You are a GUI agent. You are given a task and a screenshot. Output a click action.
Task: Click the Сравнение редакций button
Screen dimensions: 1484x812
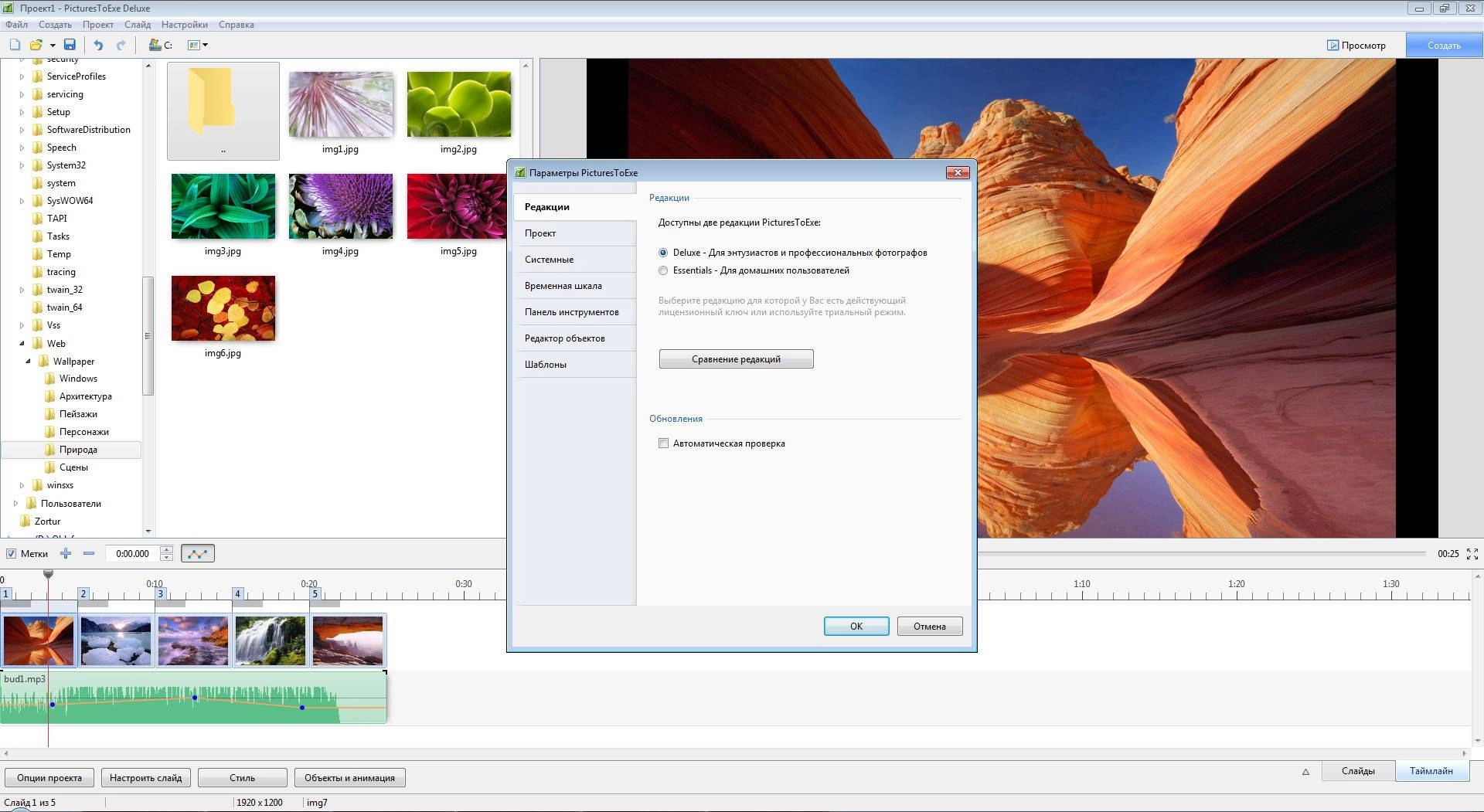tap(736, 359)
